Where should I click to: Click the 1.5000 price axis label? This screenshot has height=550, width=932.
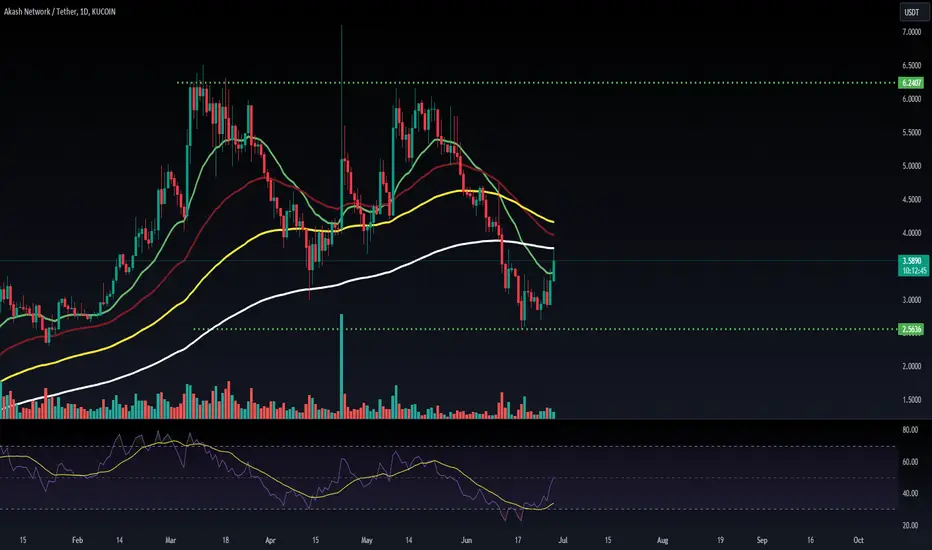pos(911,400)
